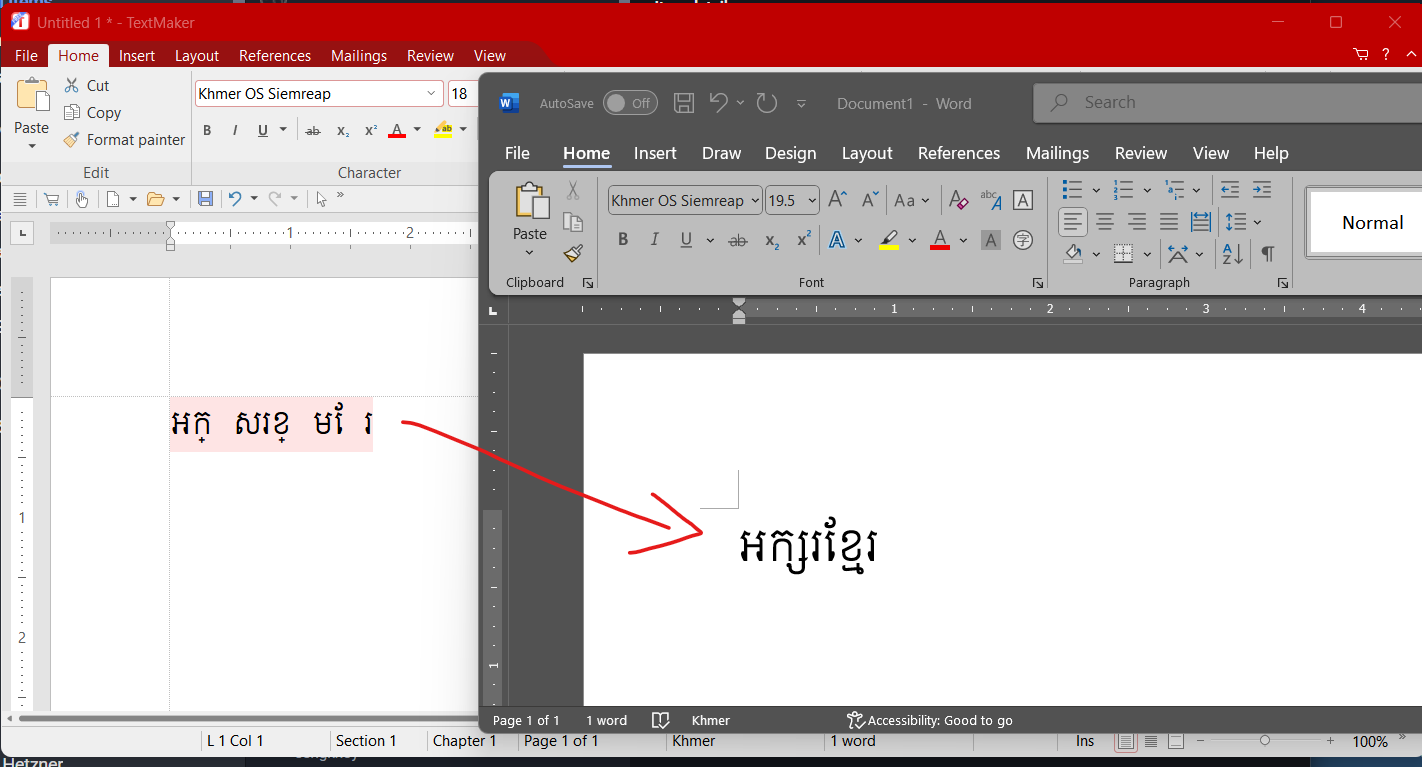Toggle the AutoSave switch in Word
The width and height of the screenshot is (1422, 767).
[630, 103]
